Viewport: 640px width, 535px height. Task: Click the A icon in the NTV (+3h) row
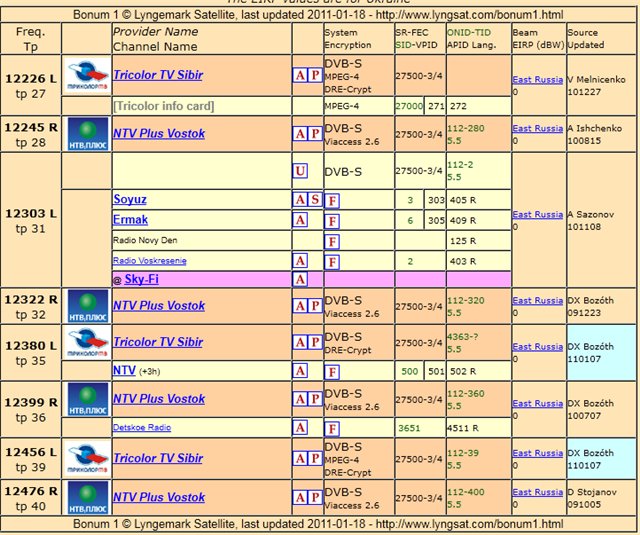coord(300,371)
